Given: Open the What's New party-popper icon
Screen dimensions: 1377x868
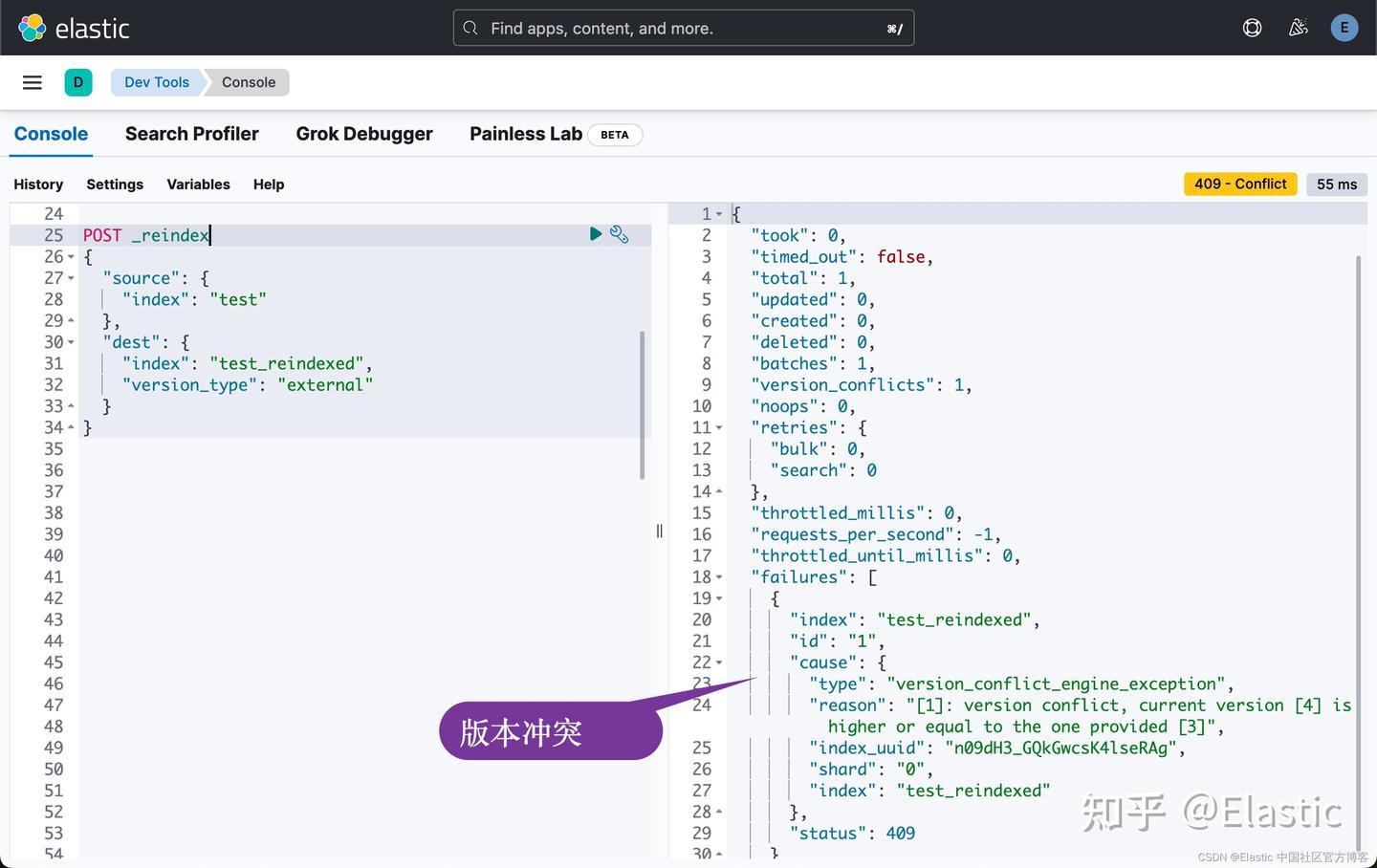Looking at the screenshot, I should (x=1298, y=28).
